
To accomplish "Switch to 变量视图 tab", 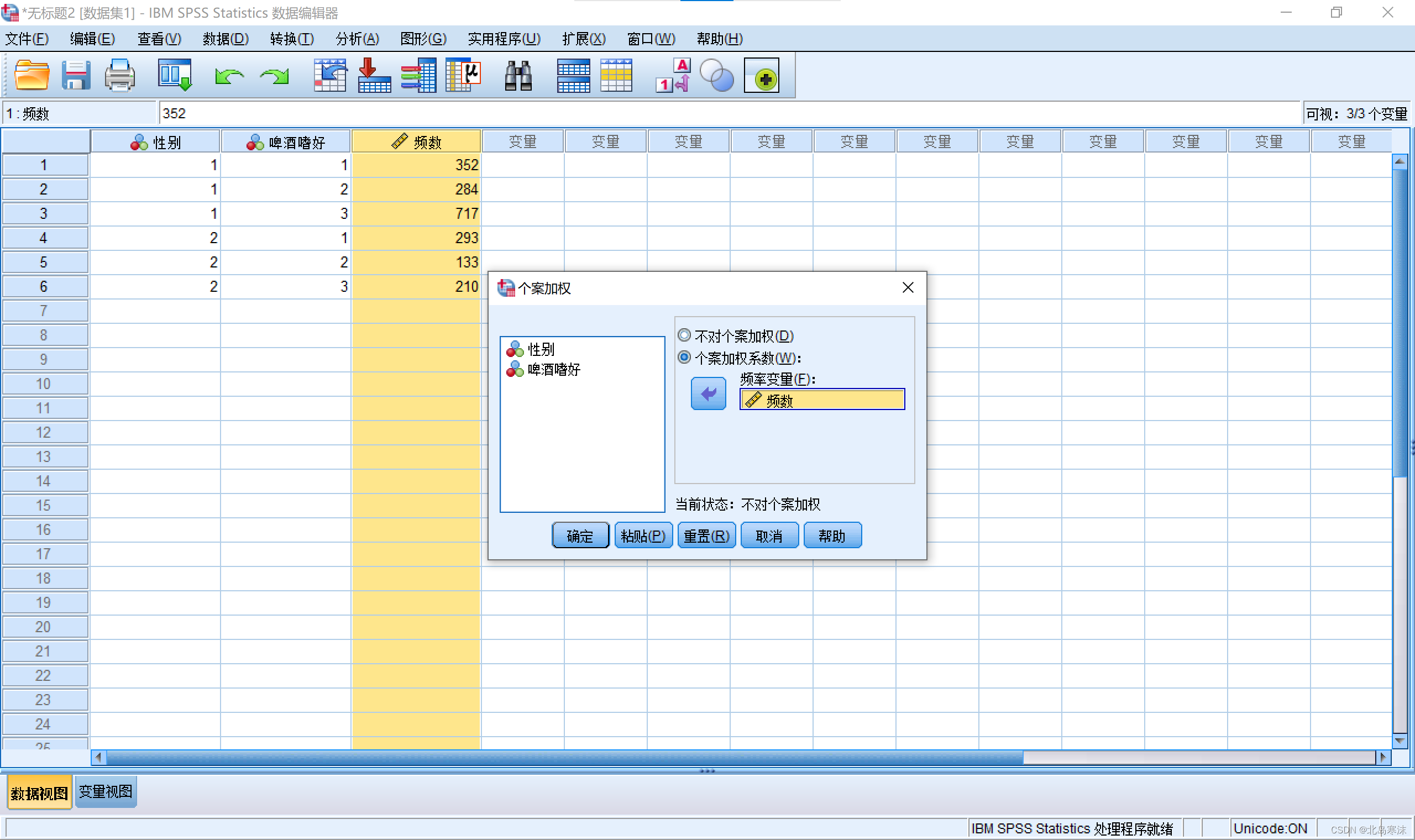I will [x=106, y=792].
